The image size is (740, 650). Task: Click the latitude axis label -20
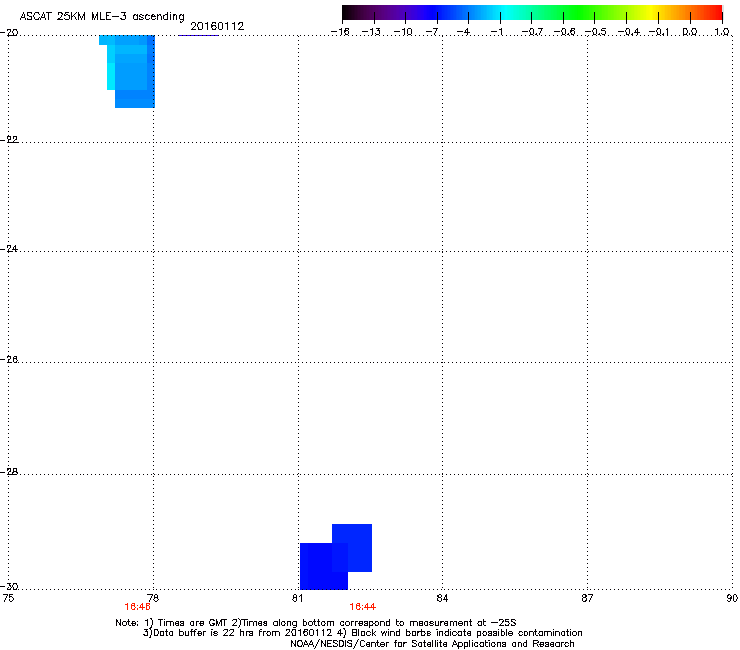coord(9,33)
